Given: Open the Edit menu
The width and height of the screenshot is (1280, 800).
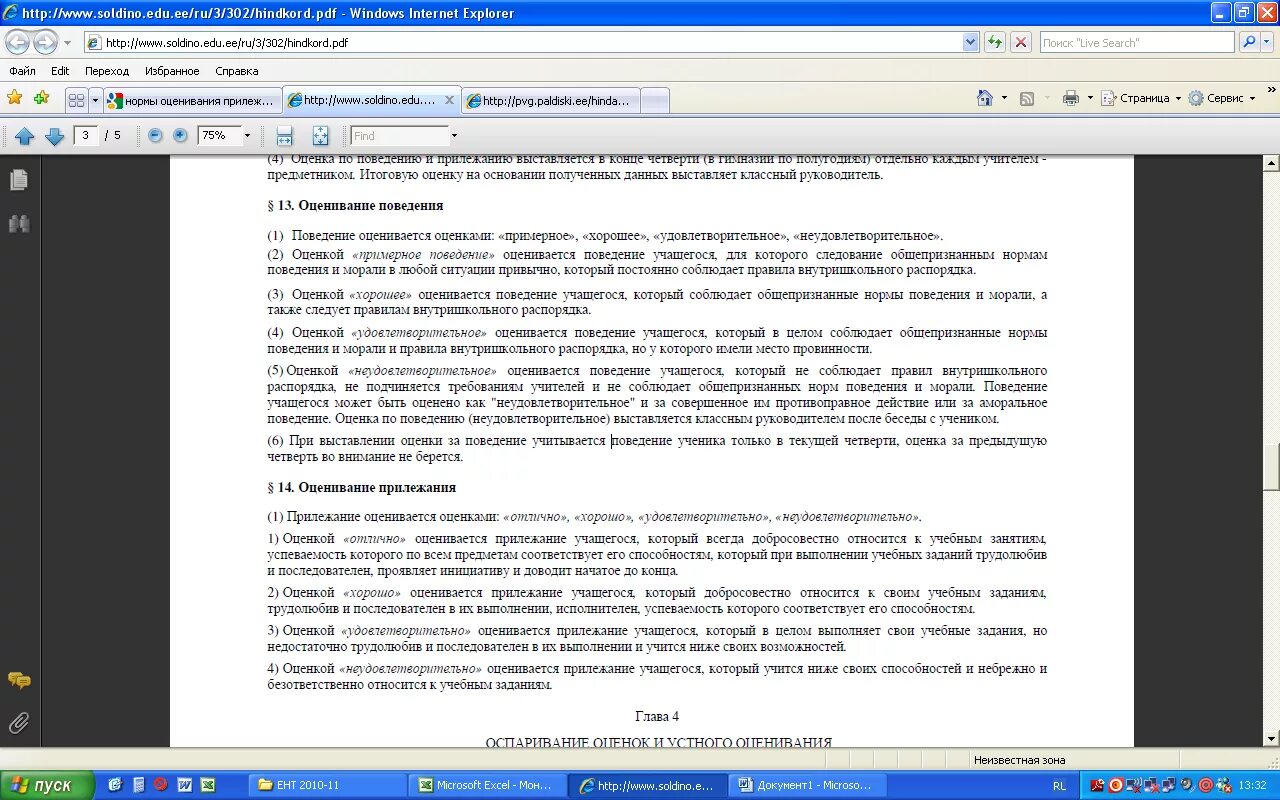Looking at the screenshot, I should click(60, 71).
